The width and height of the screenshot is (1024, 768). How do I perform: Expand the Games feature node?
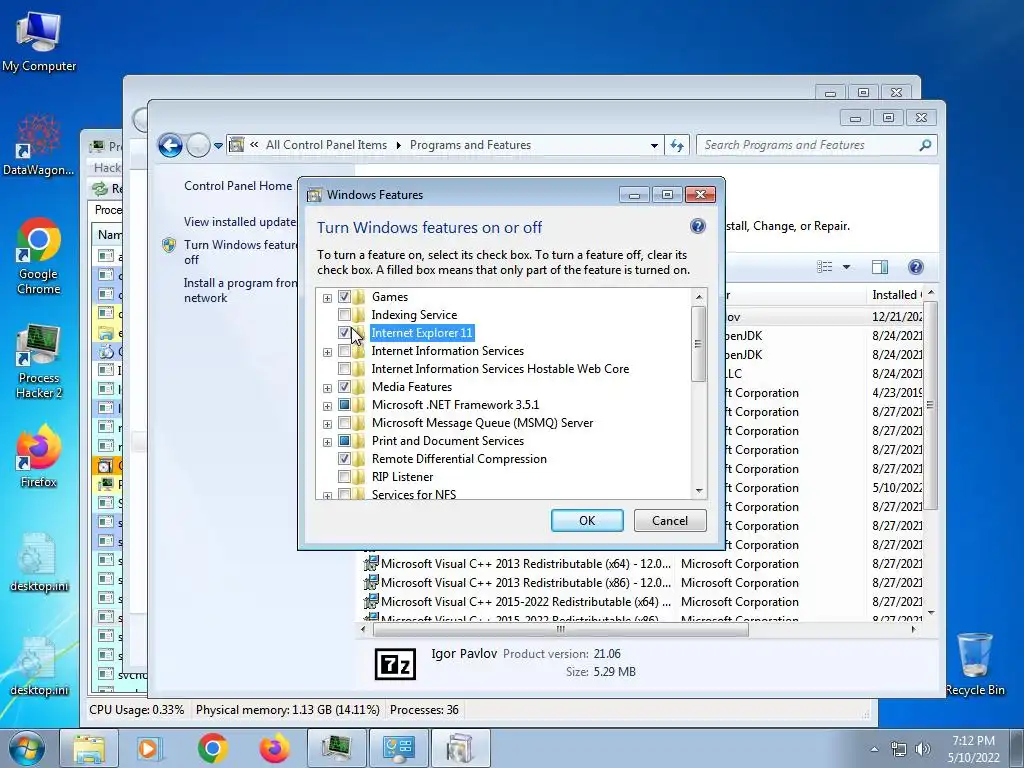point(327,298)
